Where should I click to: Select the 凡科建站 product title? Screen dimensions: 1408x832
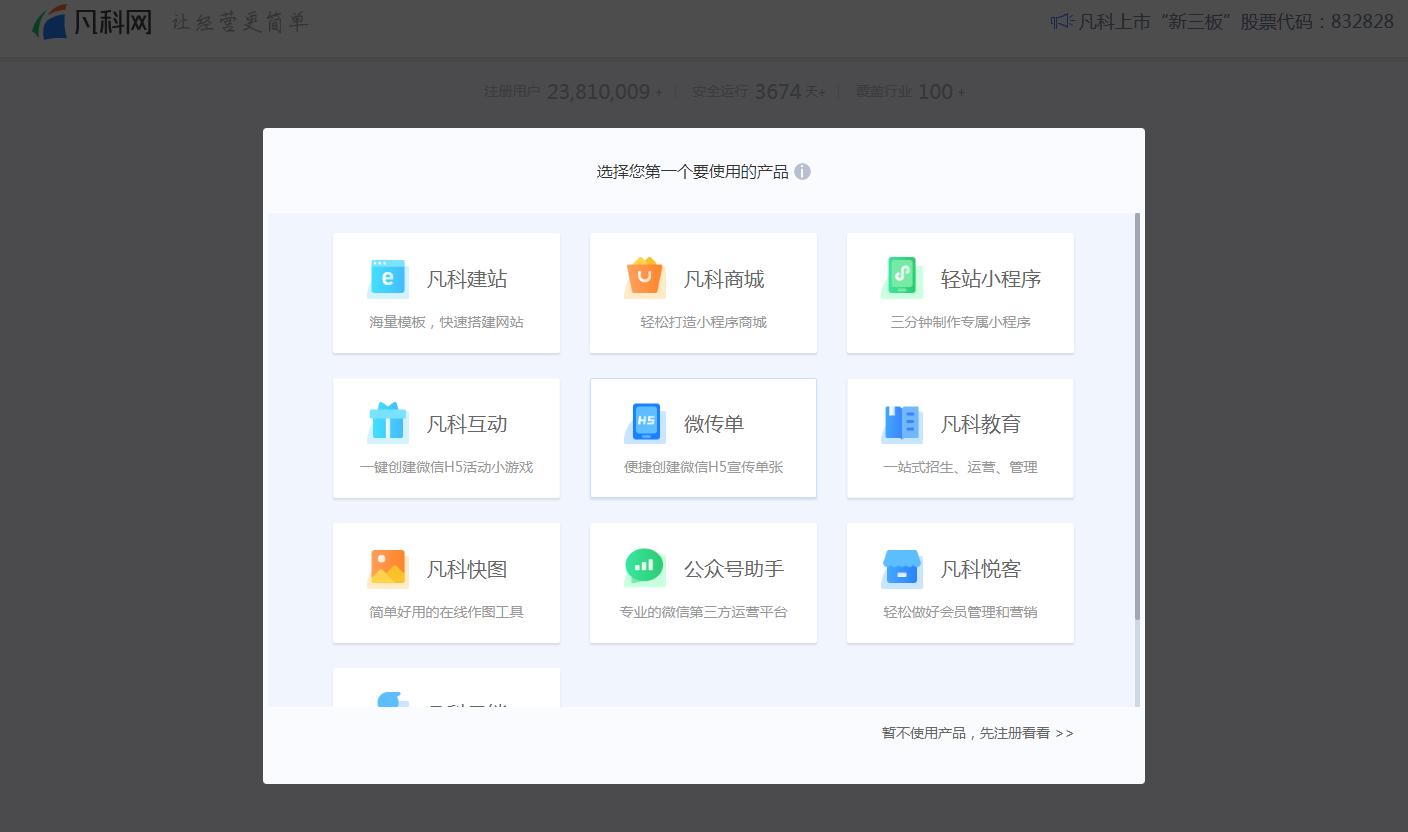coord(467,279)
